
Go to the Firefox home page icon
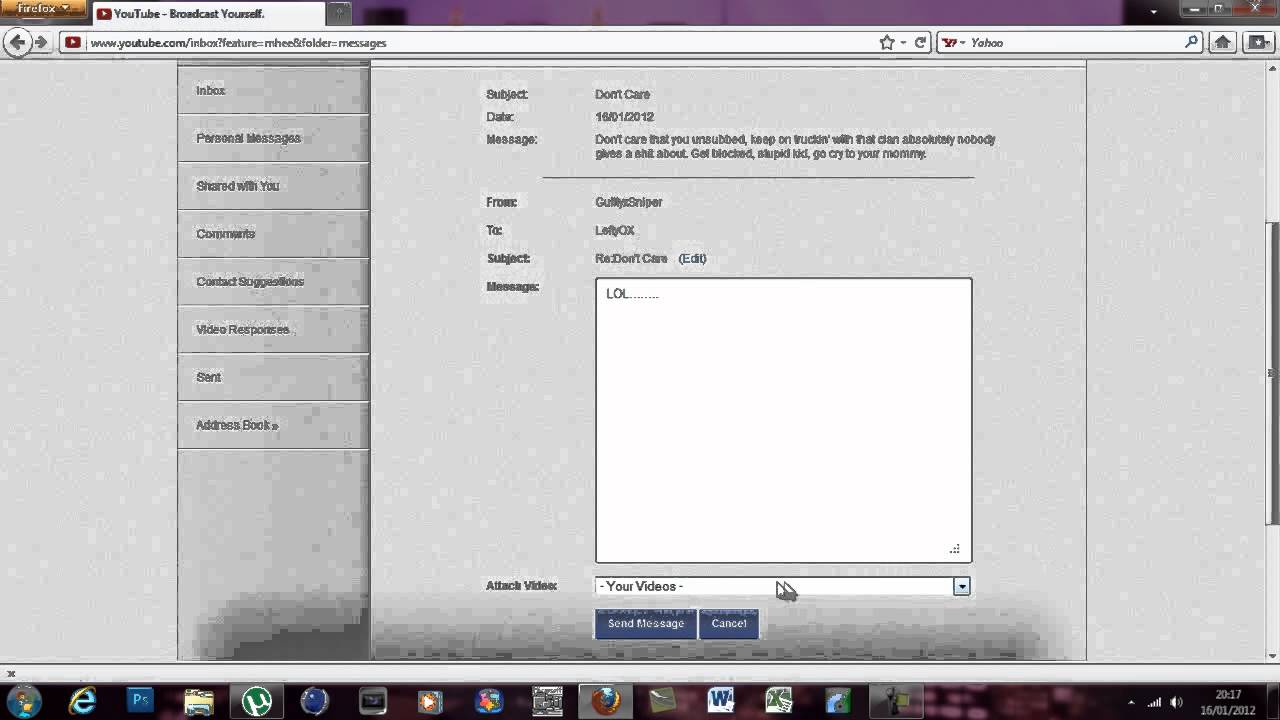1222,42
